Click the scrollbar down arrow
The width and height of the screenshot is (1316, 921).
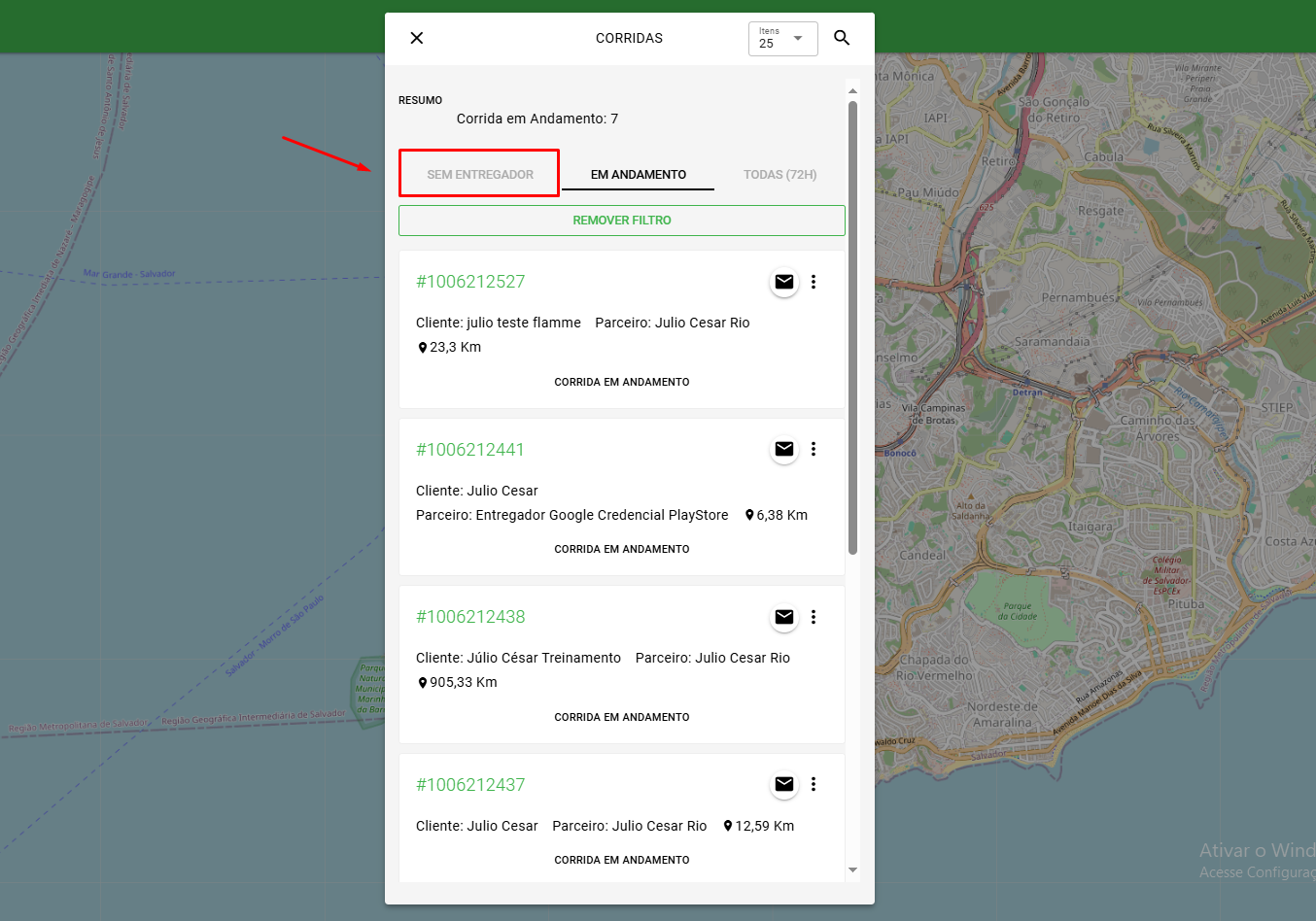pyautogui.click(x=852, y=870)
